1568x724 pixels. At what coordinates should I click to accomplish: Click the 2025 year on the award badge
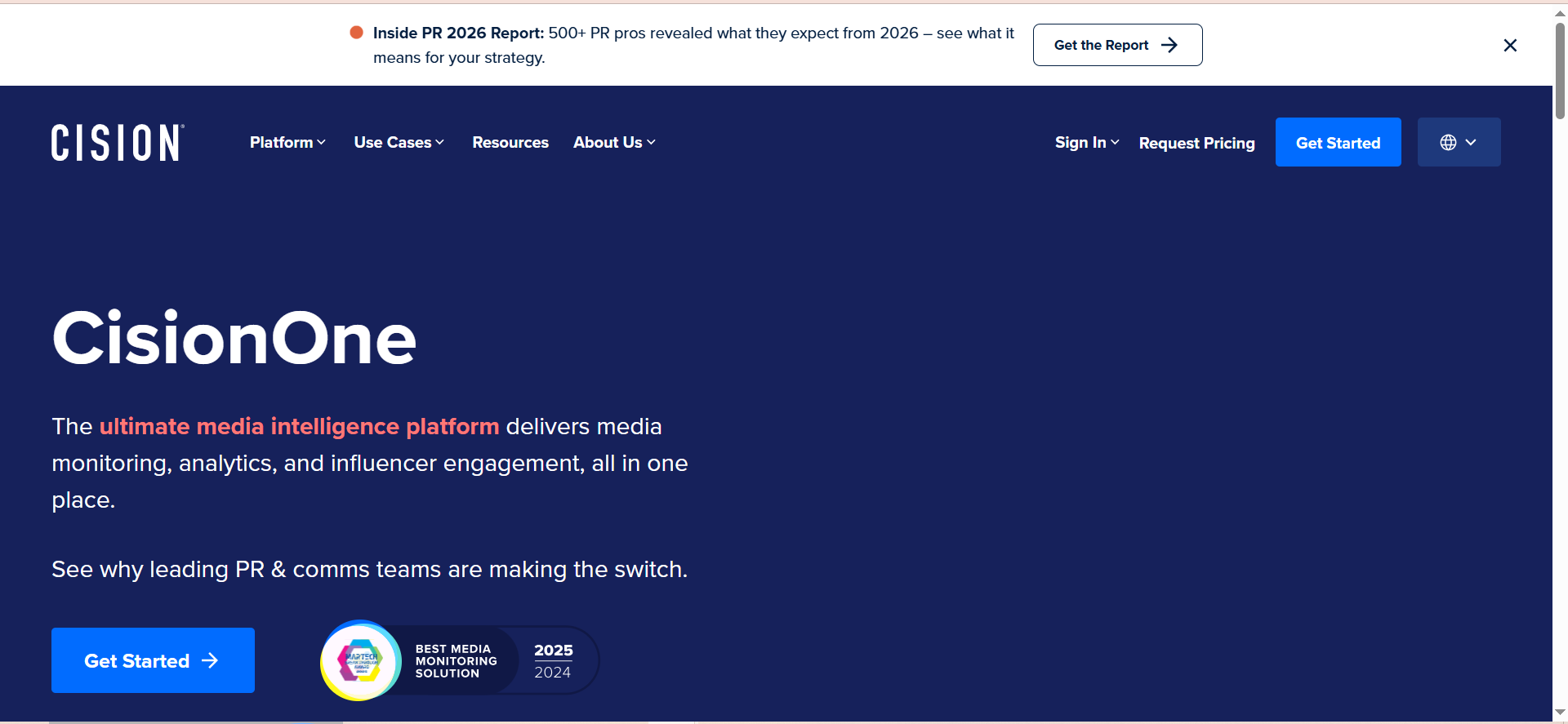[x=554, y=651]
